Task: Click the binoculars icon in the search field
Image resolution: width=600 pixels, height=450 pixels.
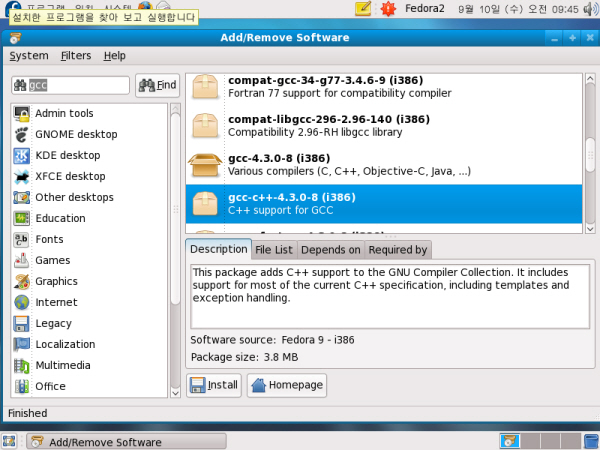Action: point(20,85)
